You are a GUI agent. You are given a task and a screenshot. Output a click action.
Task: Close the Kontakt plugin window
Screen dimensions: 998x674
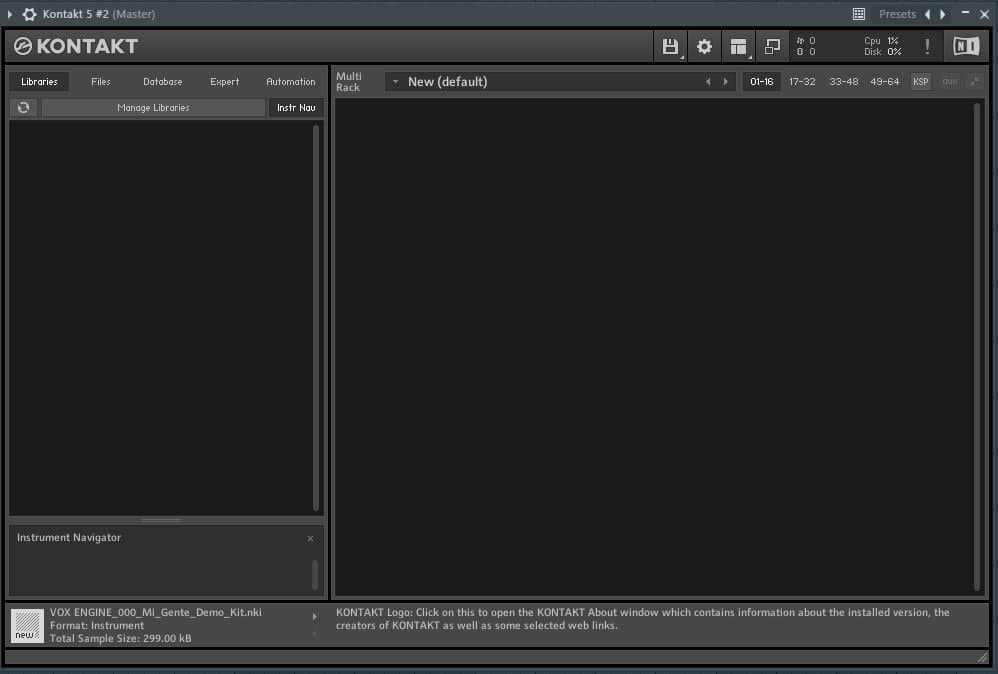(984, 14)
